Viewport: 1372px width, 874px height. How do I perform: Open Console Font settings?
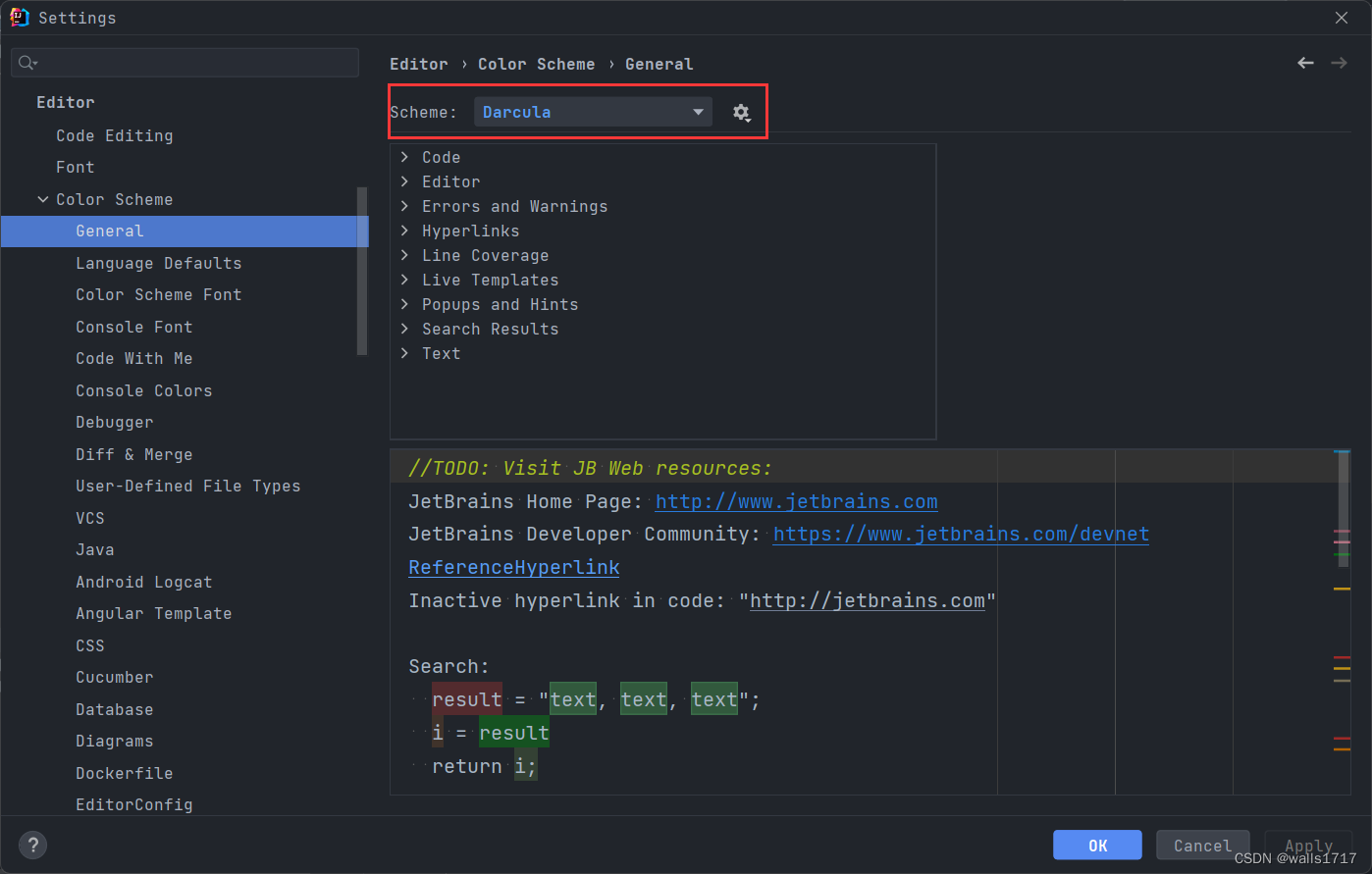pos(134,327)
